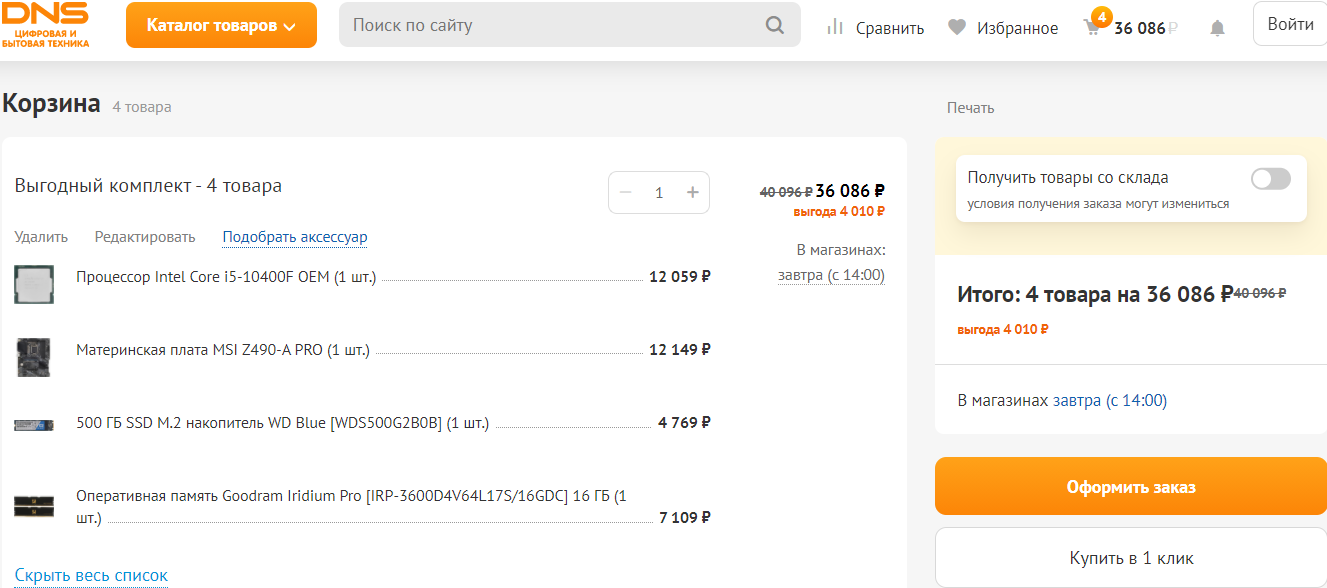Click the 'Войти' login button
Screen dimensions: 1327x588
click(x=1290, y=24)
